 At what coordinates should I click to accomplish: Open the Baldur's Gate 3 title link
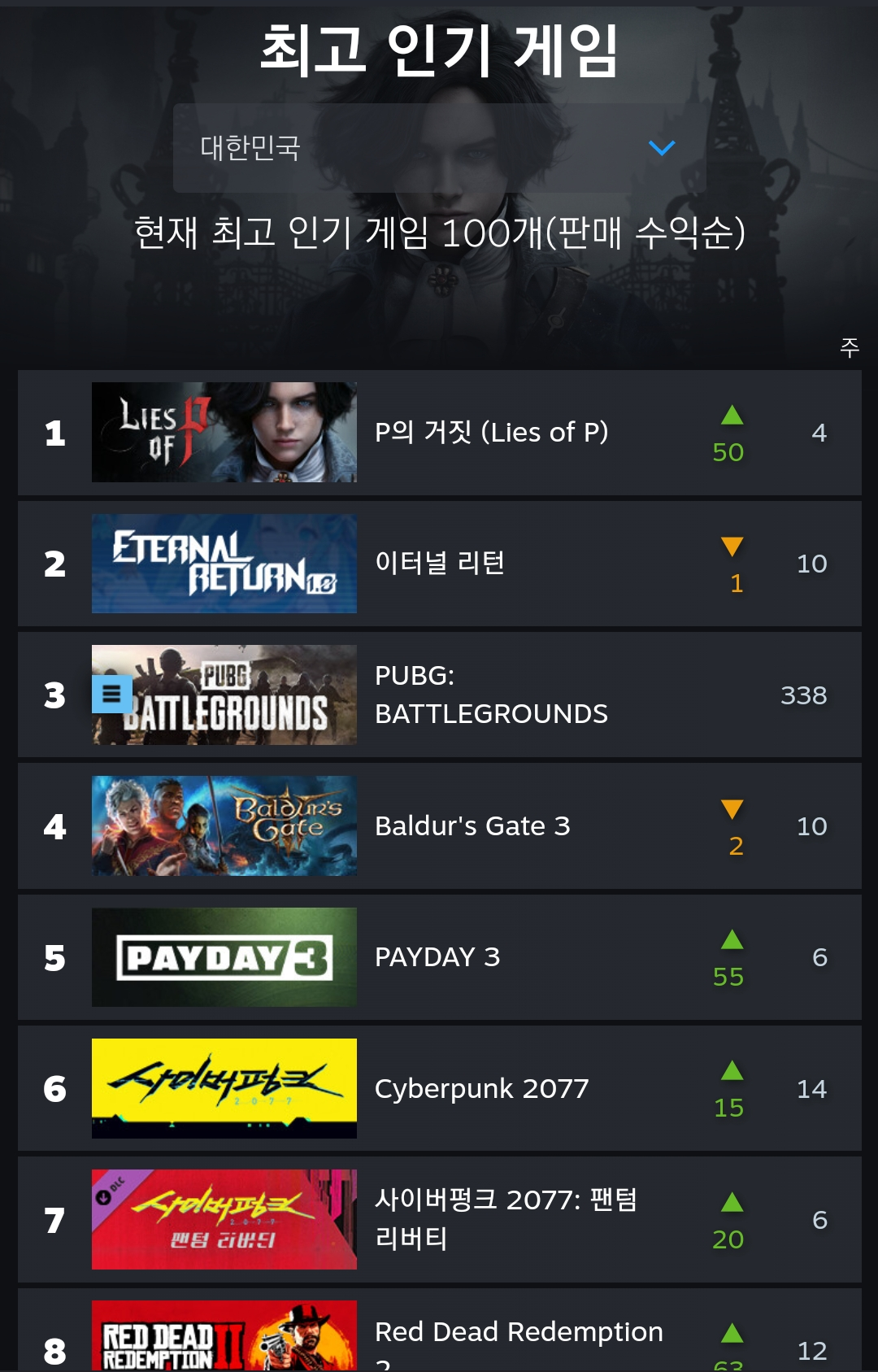472,825
